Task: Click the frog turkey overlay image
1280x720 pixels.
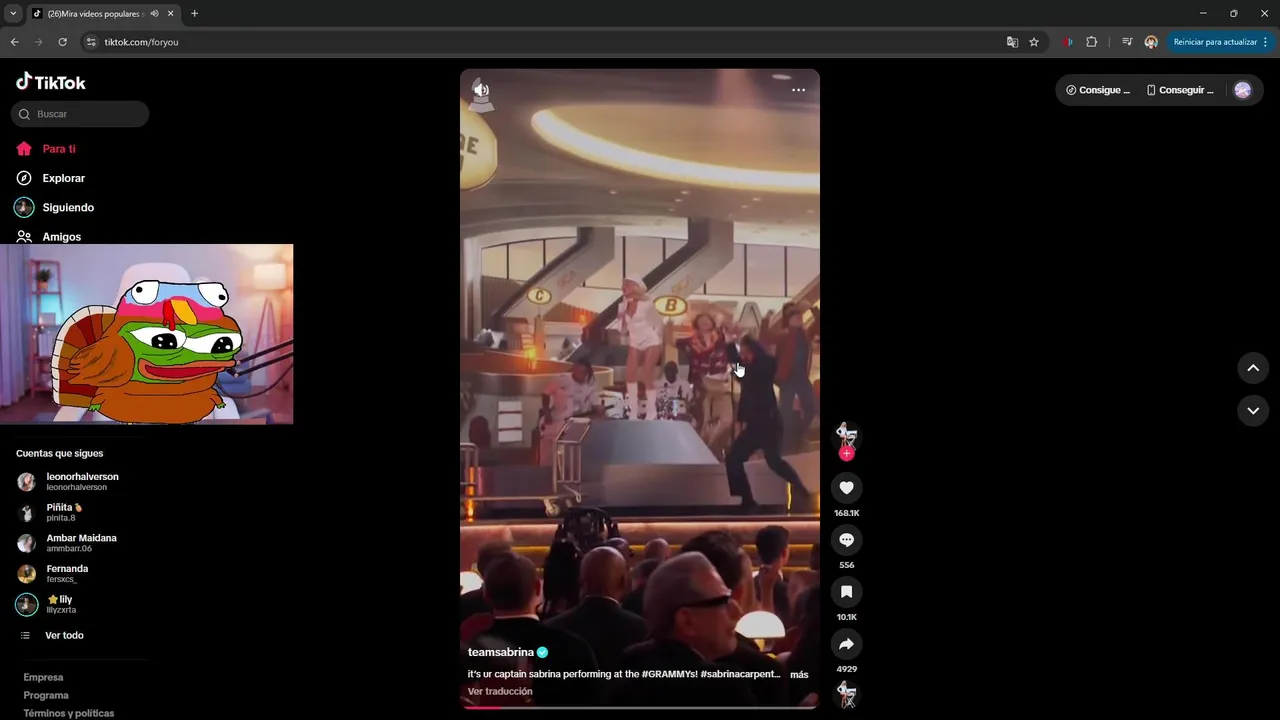Action: (146, 334)
